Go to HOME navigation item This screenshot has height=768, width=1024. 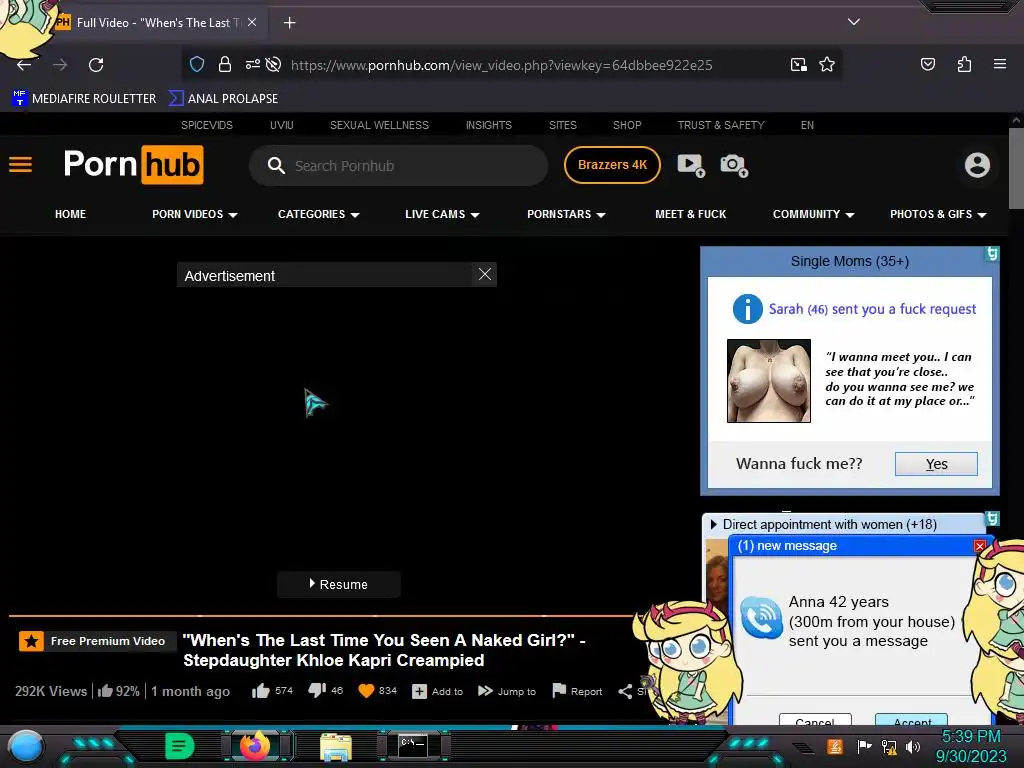pyautogui.click(x=71, y=214)
